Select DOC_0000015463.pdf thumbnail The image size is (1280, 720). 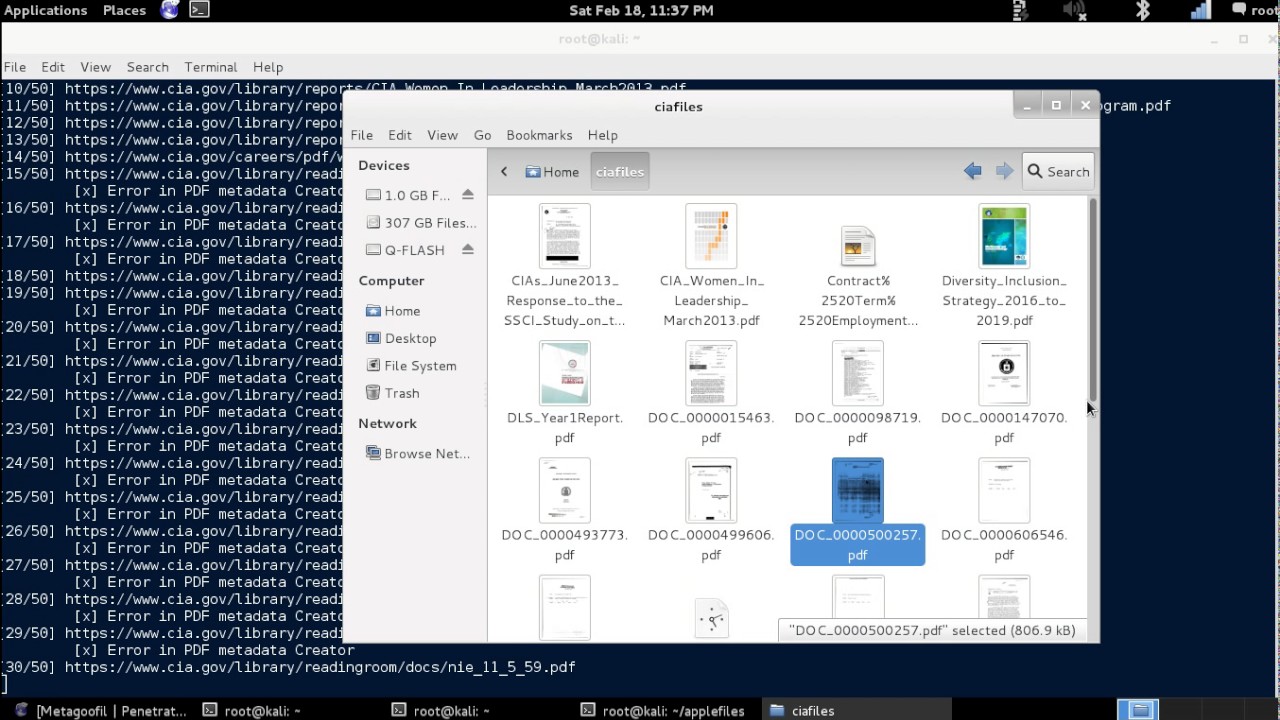(x=711, y=372)
